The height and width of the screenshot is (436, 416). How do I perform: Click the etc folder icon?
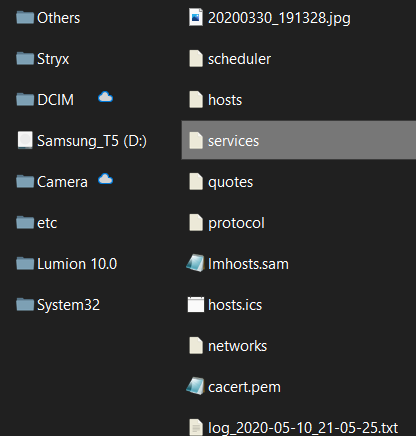[25, 223]
